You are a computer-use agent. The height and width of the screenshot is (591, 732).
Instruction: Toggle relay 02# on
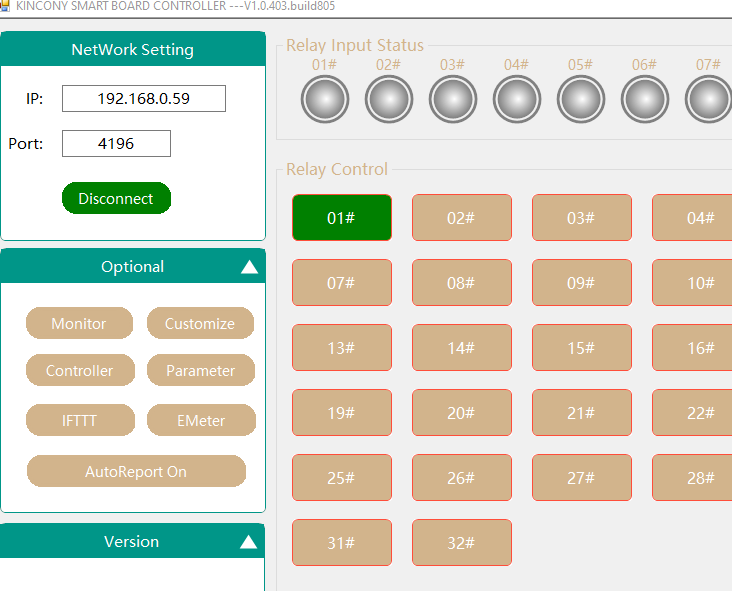click(461, 218)
